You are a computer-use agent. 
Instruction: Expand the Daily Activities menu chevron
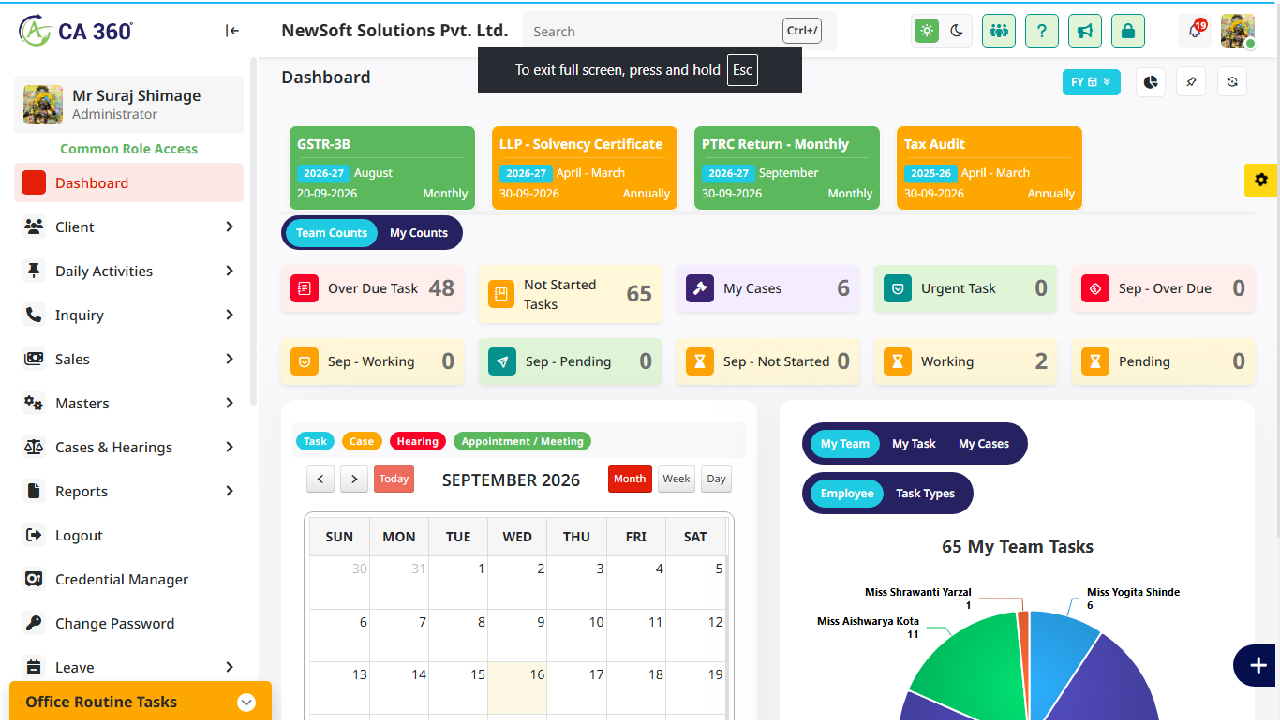coord(229,271)
